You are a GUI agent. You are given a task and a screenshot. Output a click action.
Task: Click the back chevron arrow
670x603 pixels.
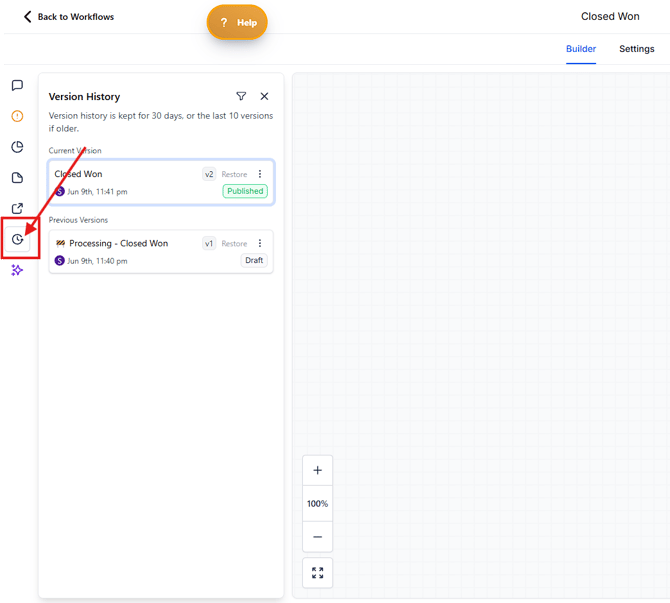28,17
